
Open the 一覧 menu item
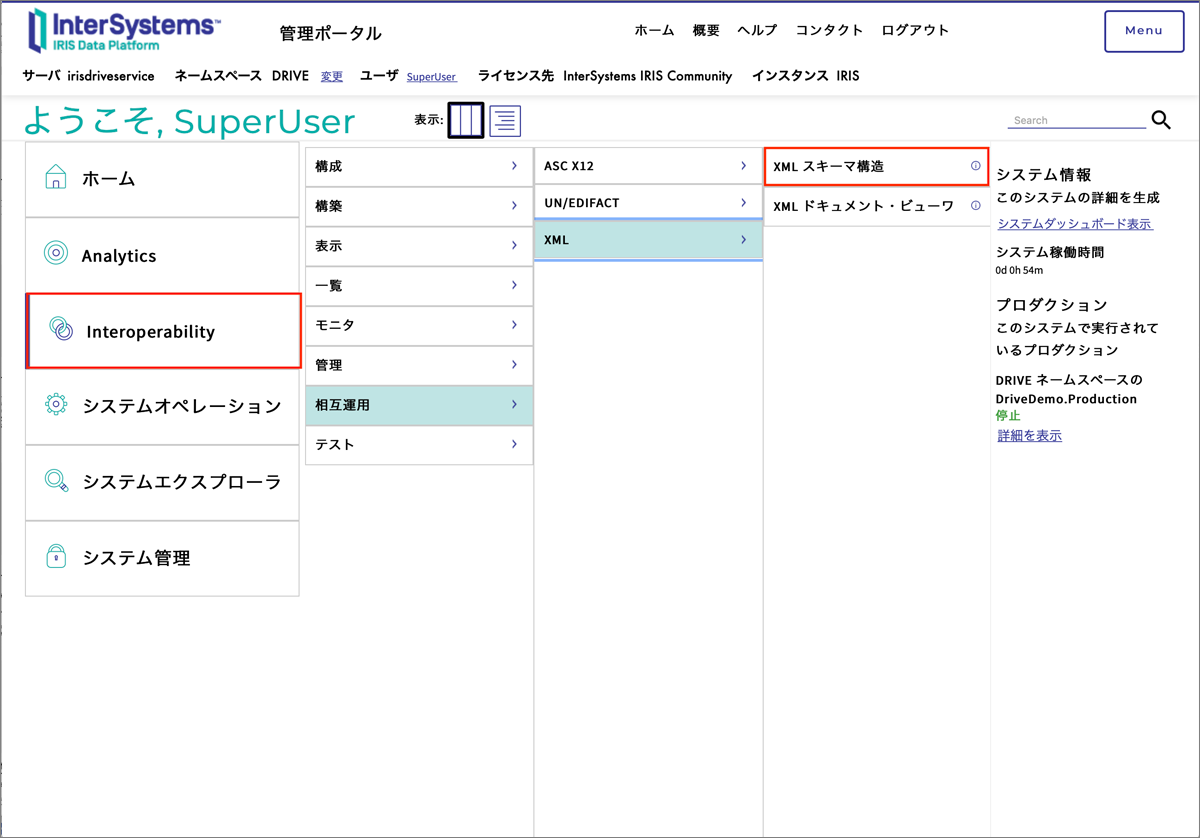coord(419,285)
